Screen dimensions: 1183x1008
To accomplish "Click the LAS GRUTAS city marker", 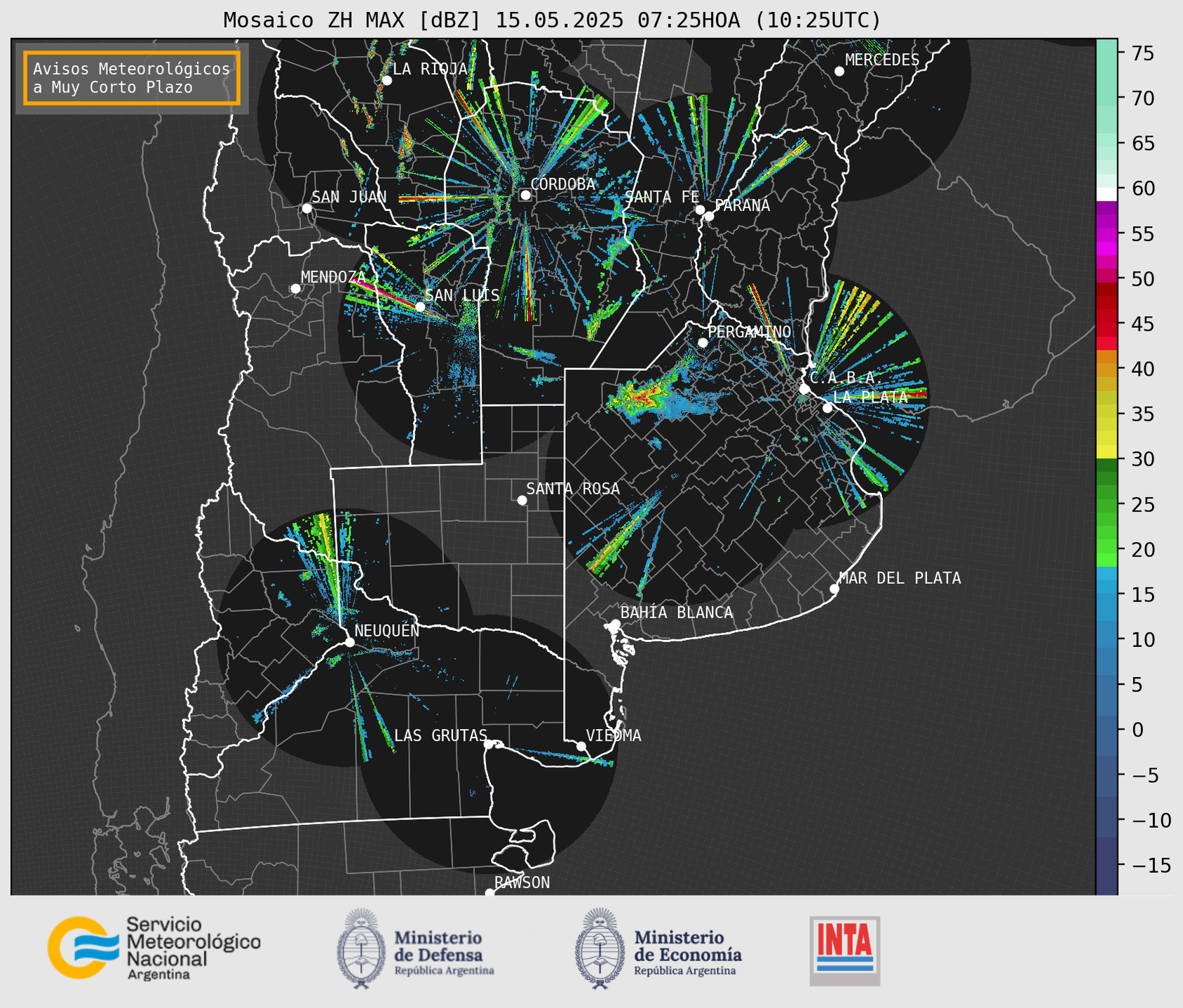I will point(489,744).
